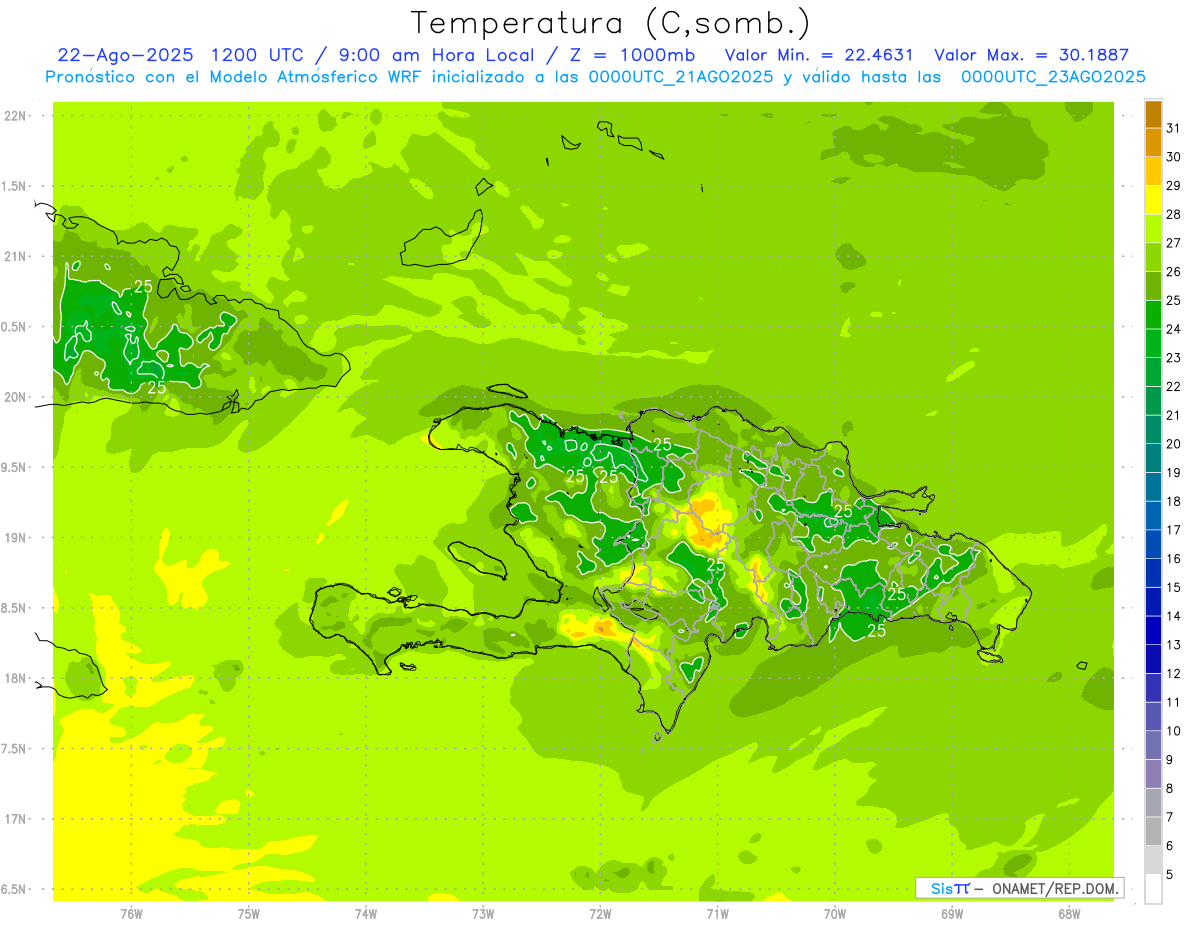1200x927 pixels.
Task: Click gray legend swatch between 6 and 7
Action: coord(1153,830)
